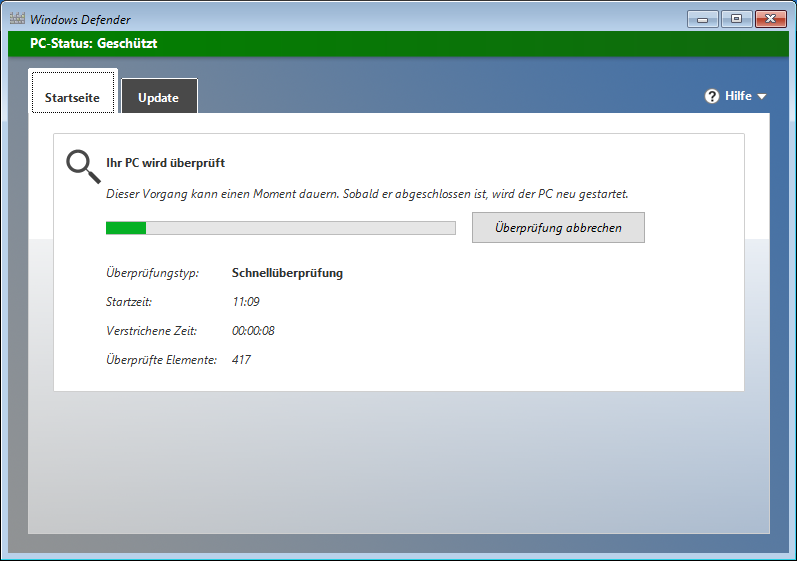797x561 pixels.
Task: Maximize the Windows Defender window
Action: pyautogui.click(x=736, y=18)
